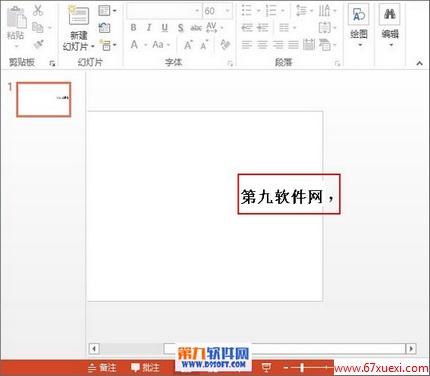Zoom out with the minus button
430x376 pixels.
pos(285,368)
